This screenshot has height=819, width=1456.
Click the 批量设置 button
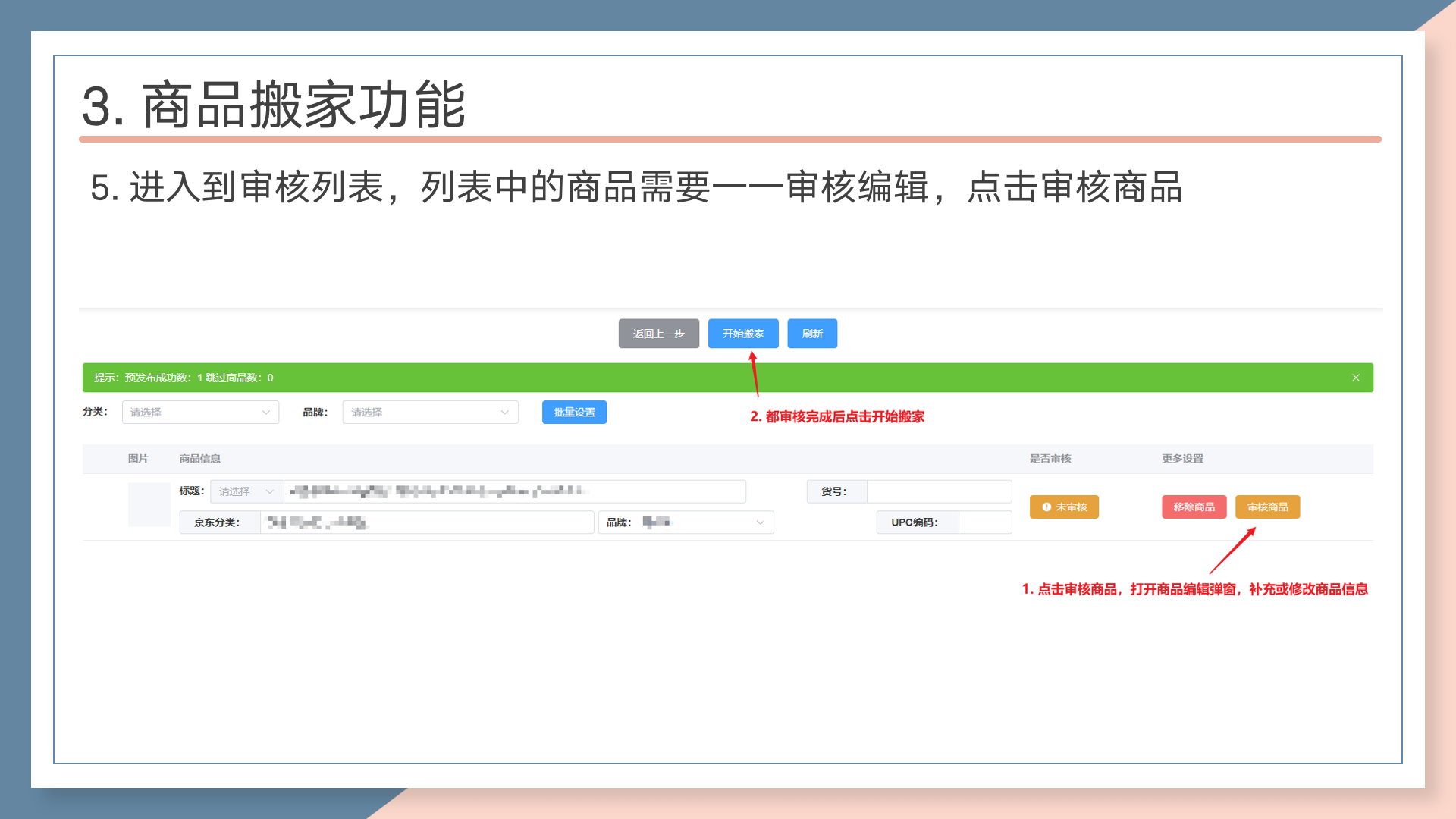[574, 413]
